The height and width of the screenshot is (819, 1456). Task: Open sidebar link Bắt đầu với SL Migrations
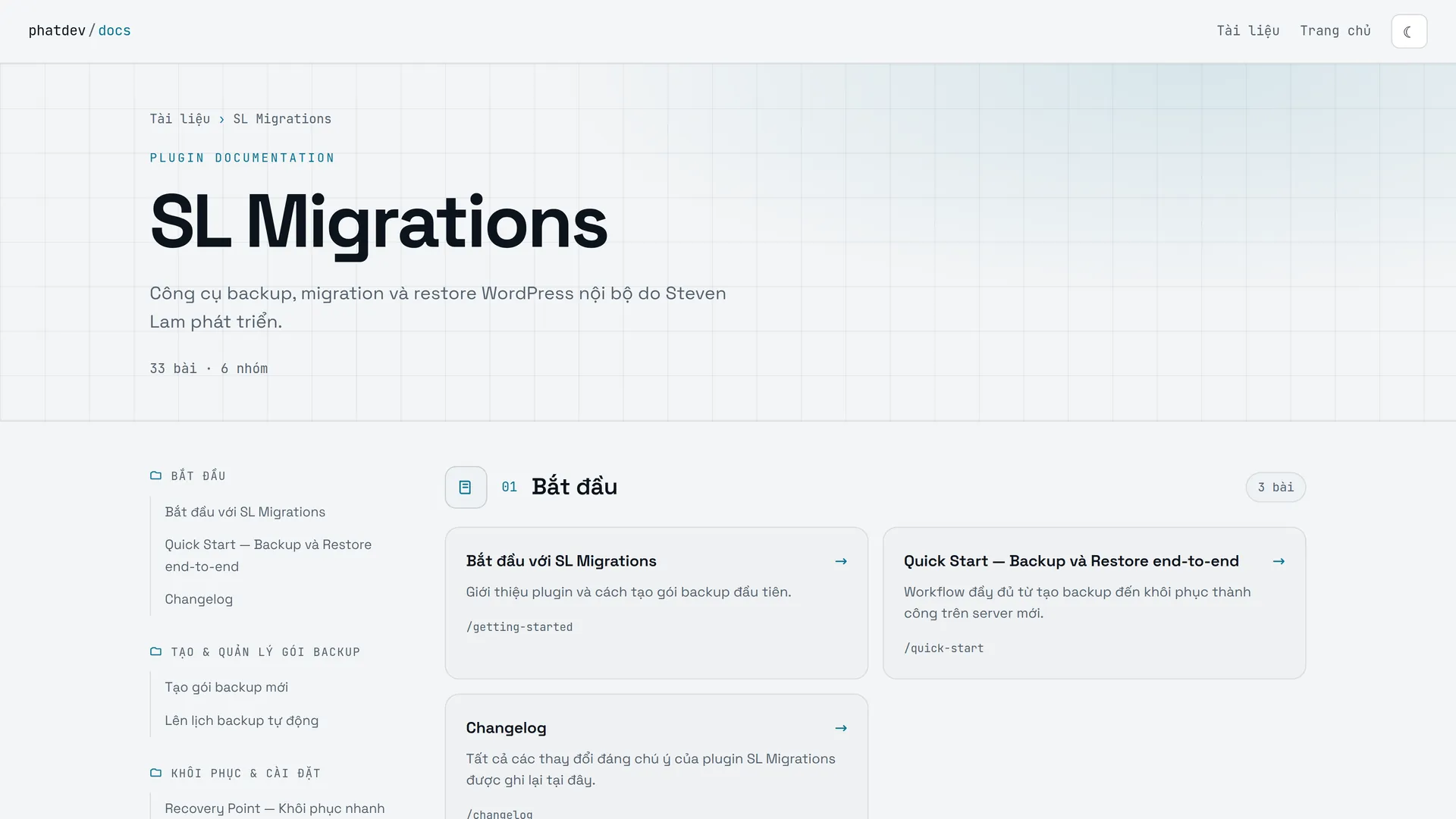(x=245, y=512)
